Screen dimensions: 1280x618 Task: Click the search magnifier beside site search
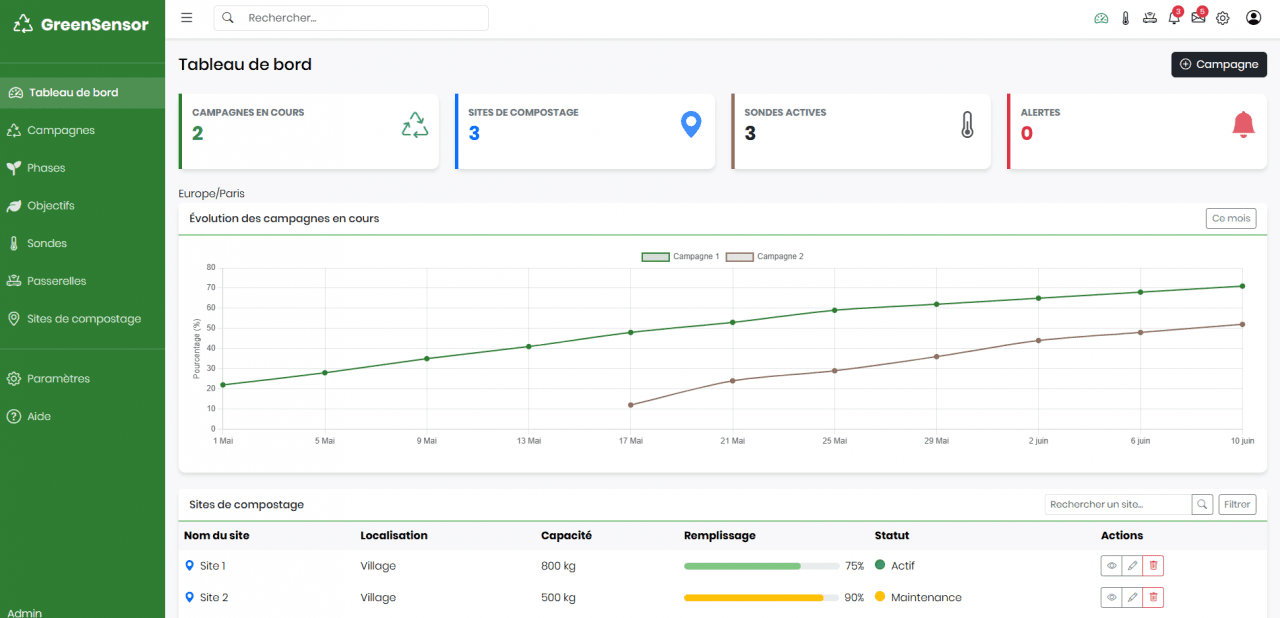point(1203,505)
